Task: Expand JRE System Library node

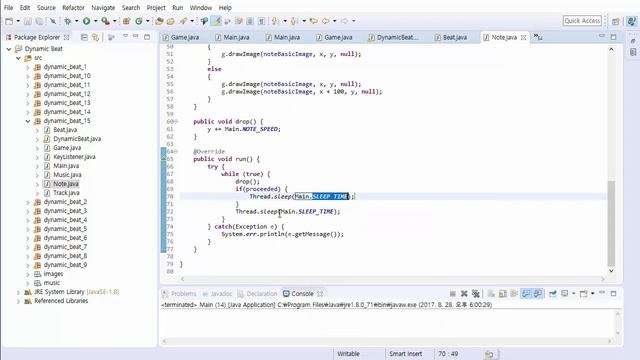Action: pos(18,292)
